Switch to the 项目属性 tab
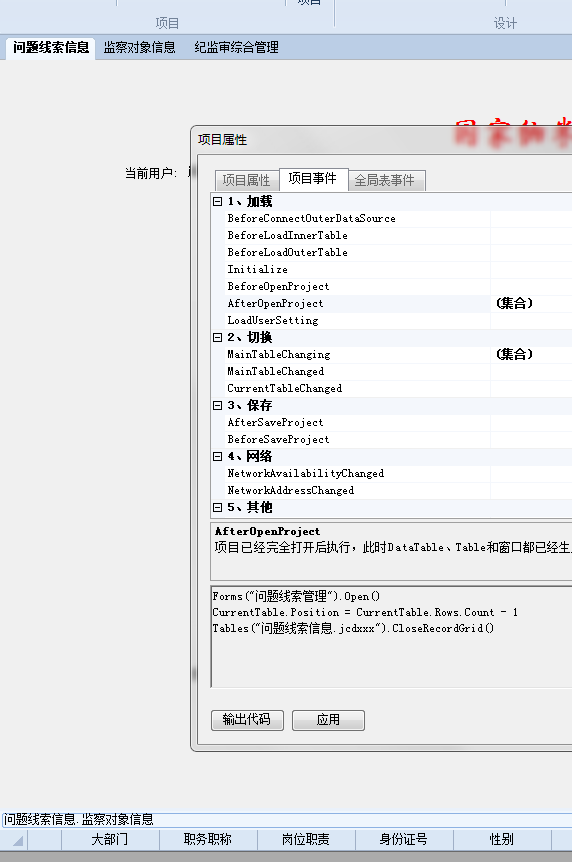572x862 pixels. coord(246,180)
